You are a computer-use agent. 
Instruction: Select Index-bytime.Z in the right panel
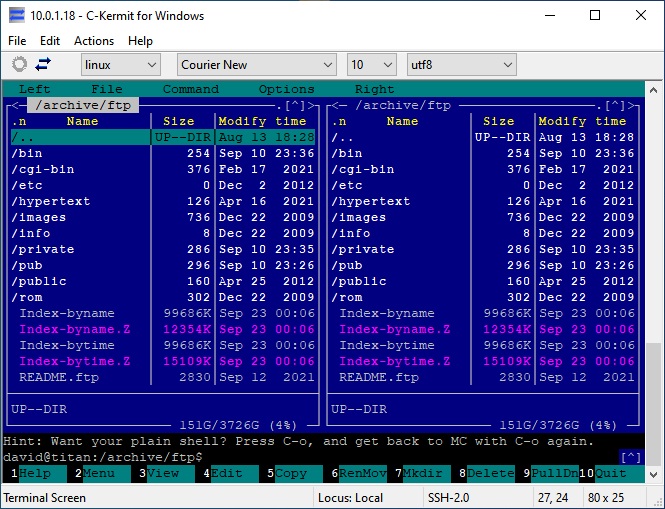[483, 361]
